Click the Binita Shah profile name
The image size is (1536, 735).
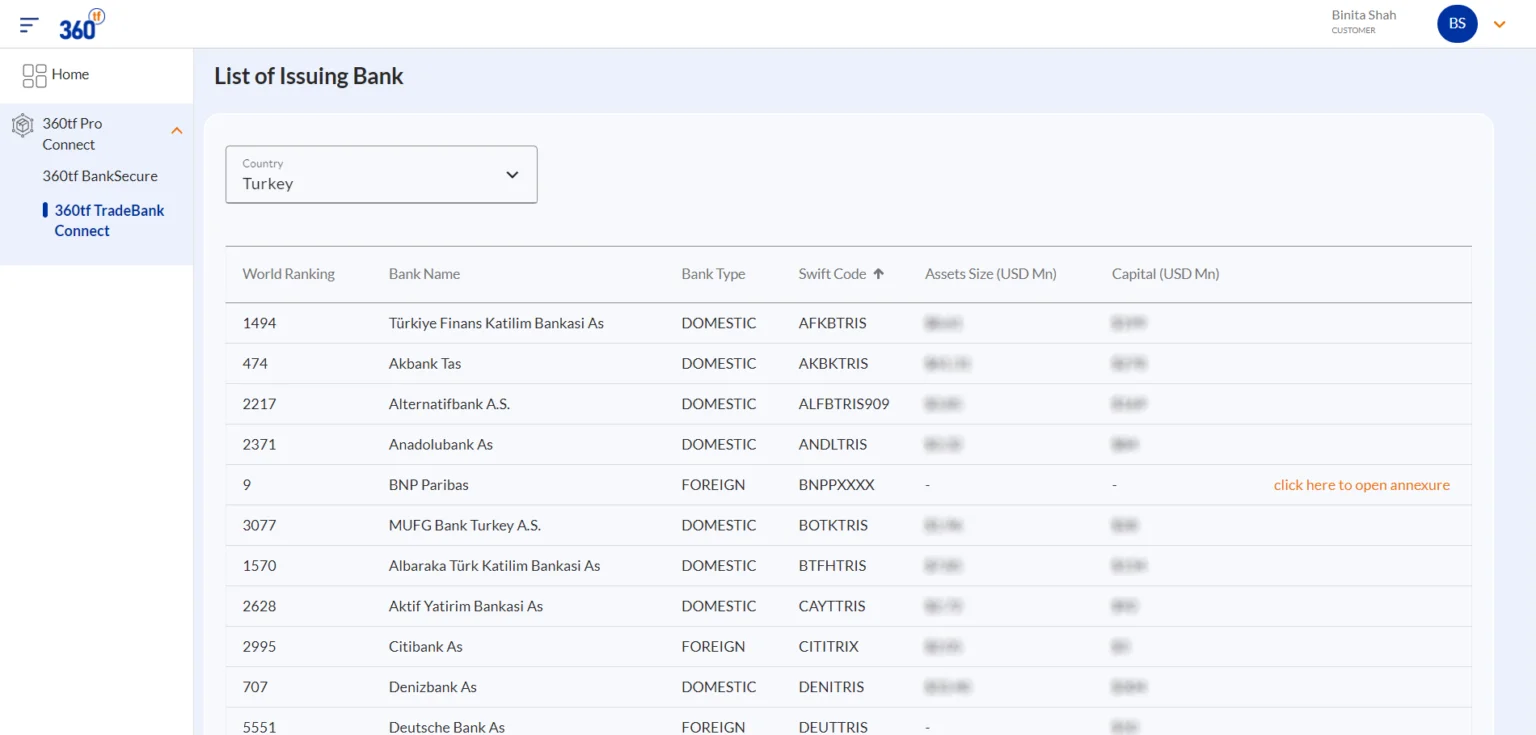(x=1363, y=15)
